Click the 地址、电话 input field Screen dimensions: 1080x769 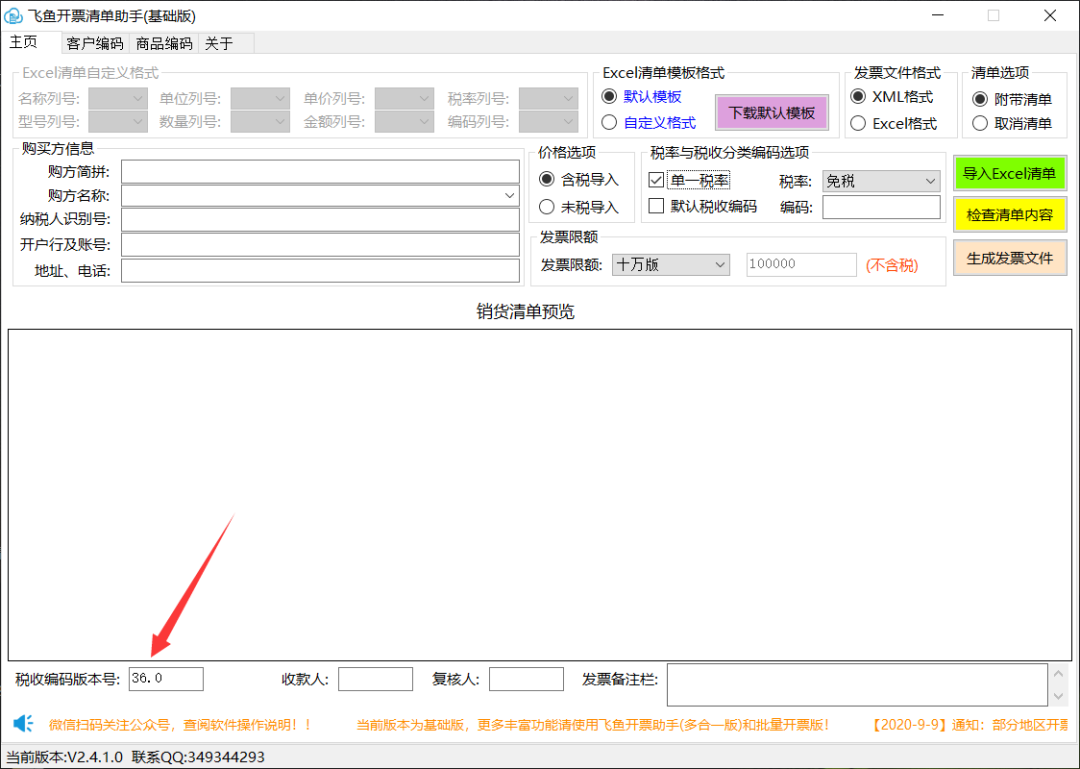(x=320, y=270)
